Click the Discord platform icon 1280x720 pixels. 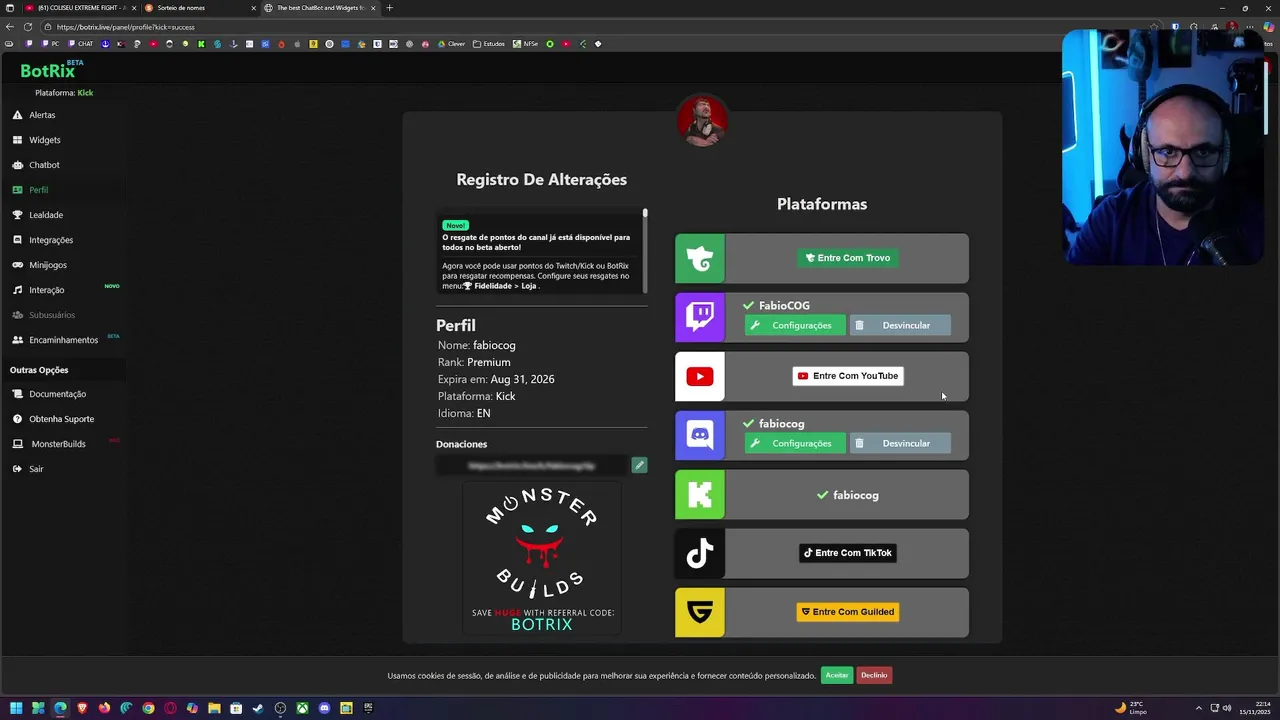[x=700, y=435]
